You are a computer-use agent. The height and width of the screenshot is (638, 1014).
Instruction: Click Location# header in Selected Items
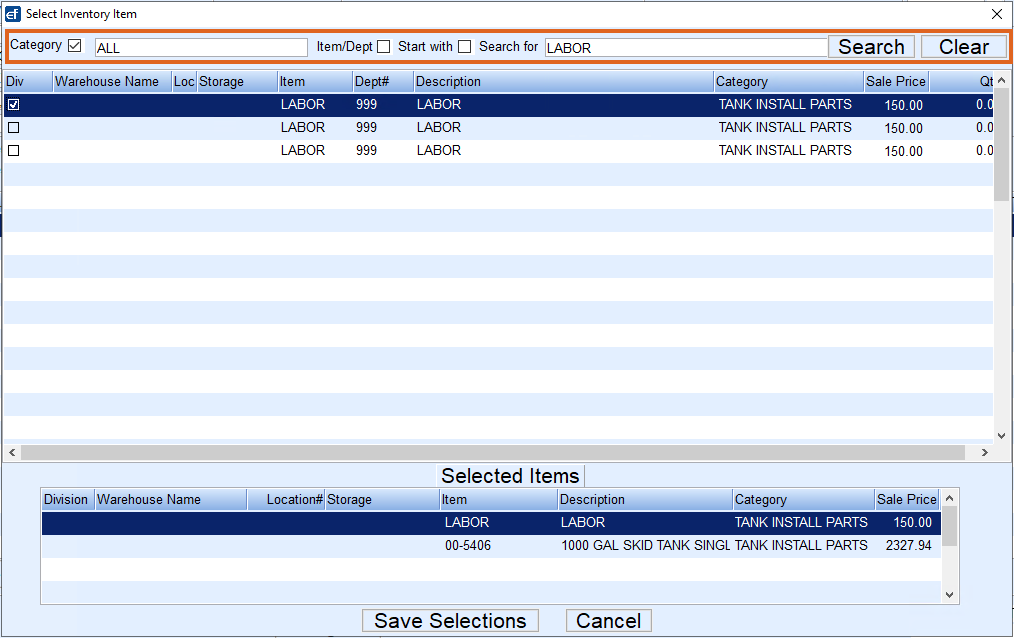286,500
